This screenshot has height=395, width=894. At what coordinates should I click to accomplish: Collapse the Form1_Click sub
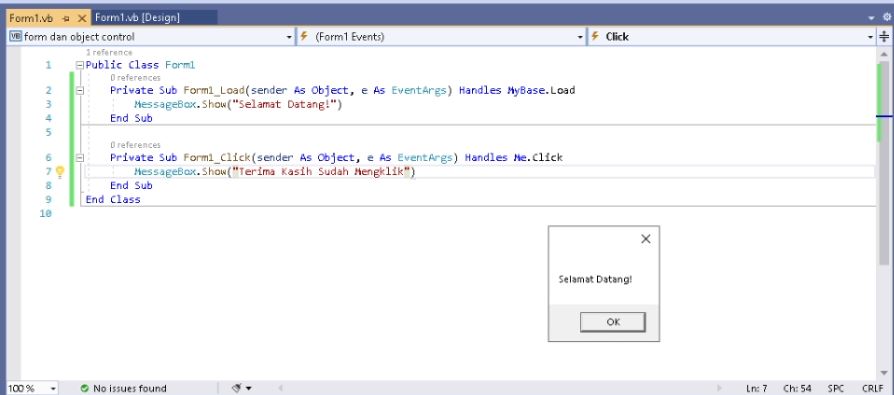coord(80,157)
